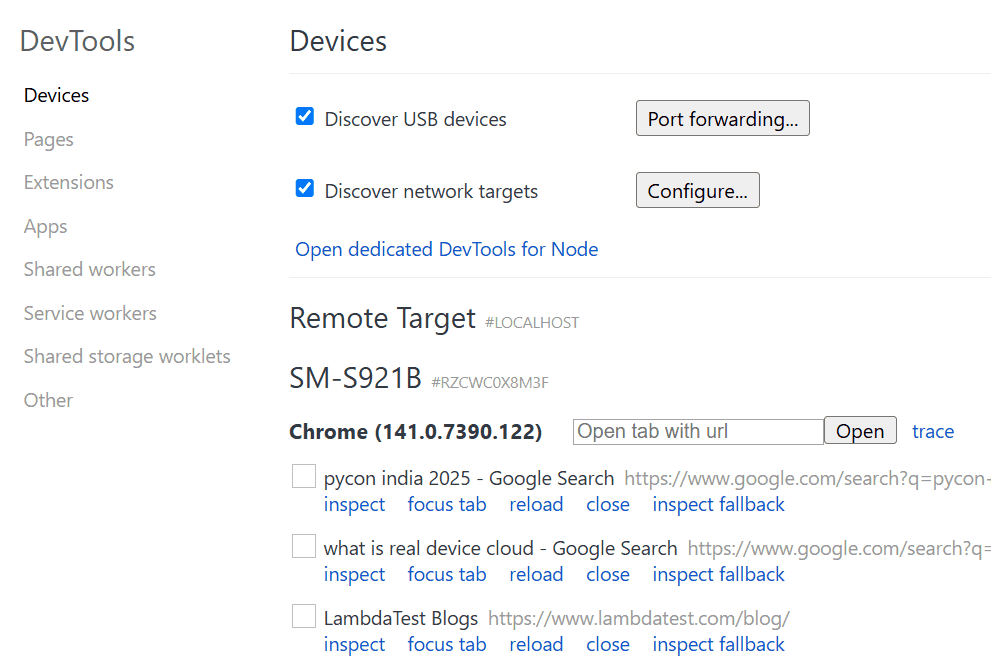Focus the LambdaTest Blogs tab

tap(447, 644)
